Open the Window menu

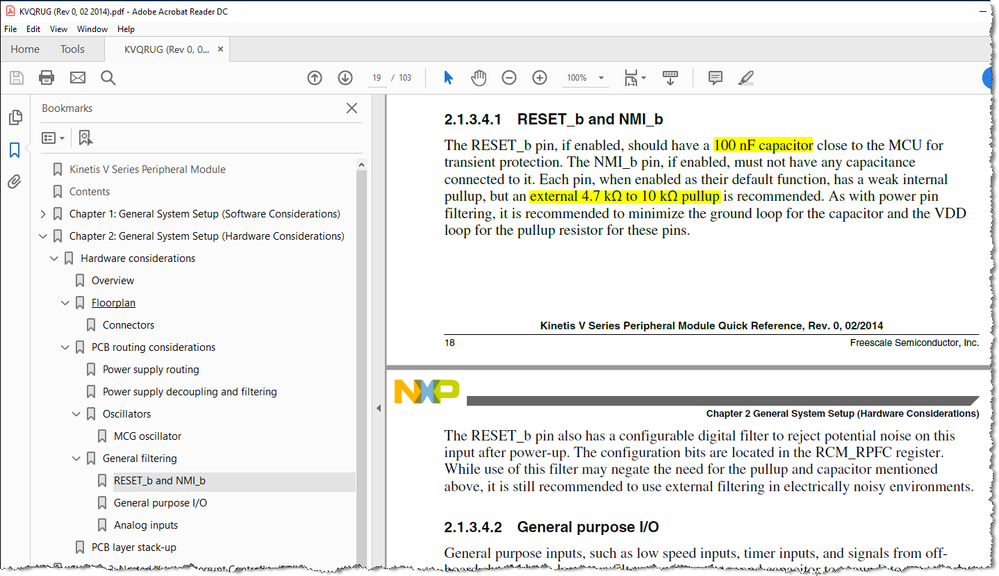tap(92, 29)
